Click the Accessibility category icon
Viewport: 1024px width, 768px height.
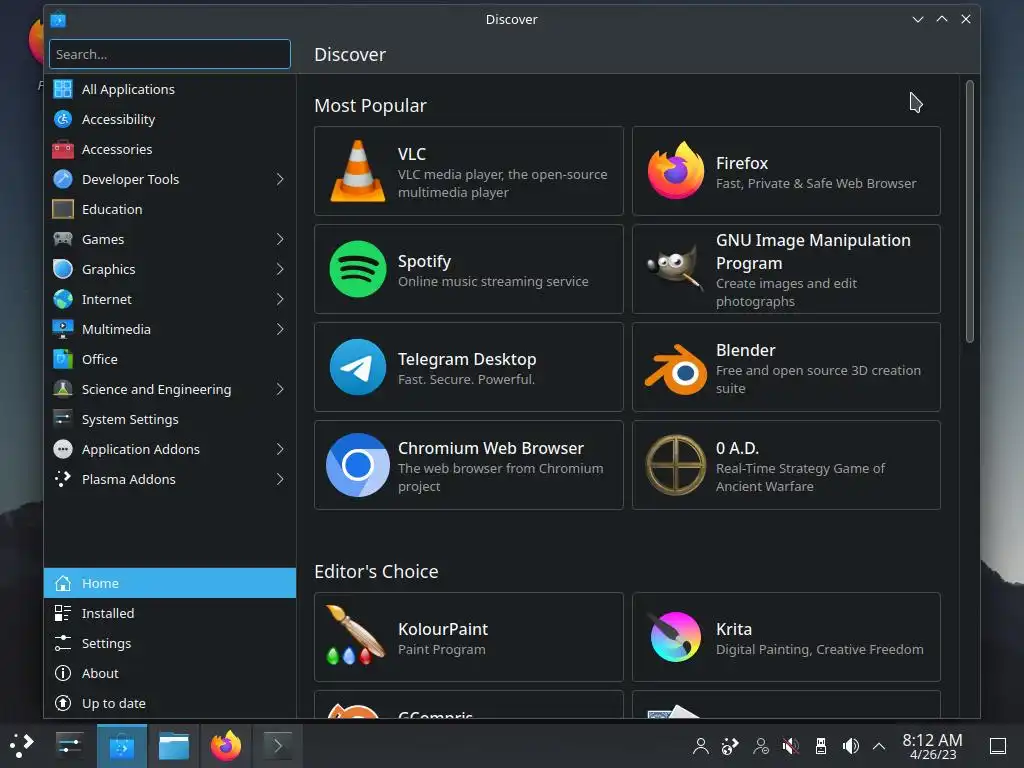[x=63, y=119]
